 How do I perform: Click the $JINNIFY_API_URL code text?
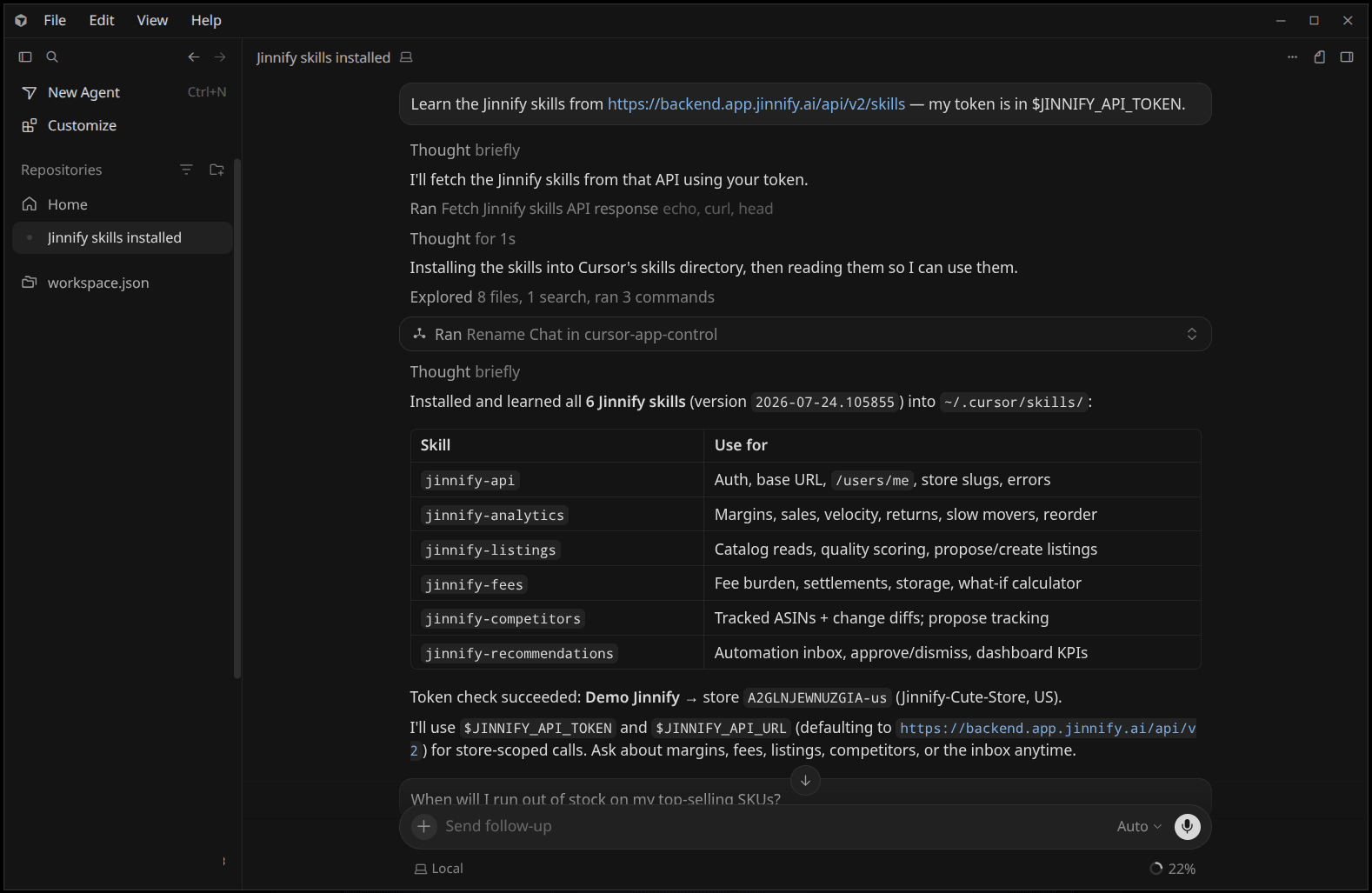click(x=721, y=729)
